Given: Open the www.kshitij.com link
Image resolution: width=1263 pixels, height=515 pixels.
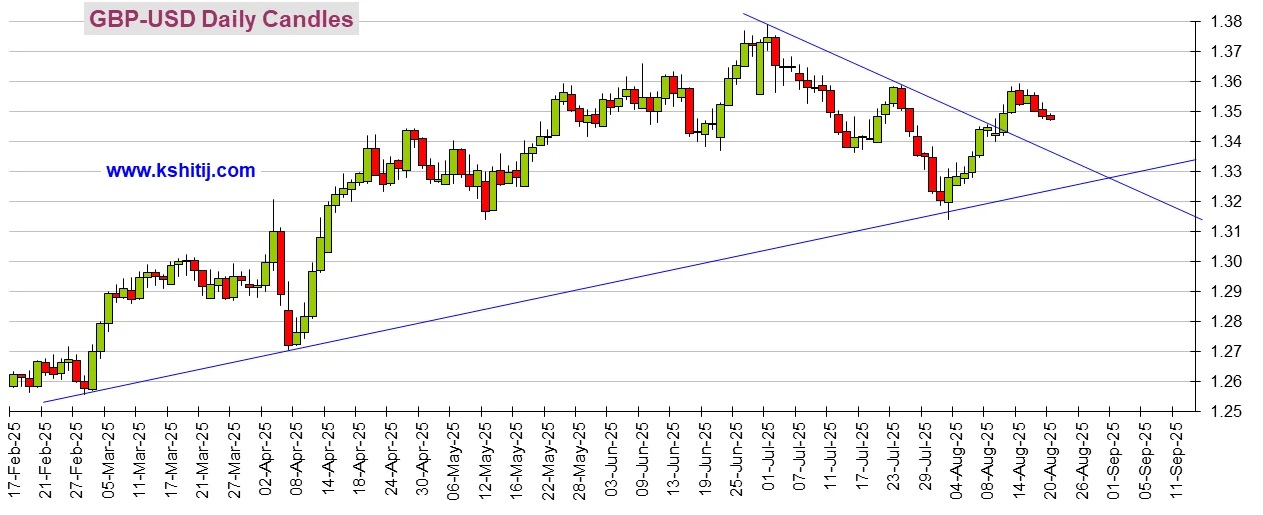Looking at the screenshot, I should tap(180, 171).
